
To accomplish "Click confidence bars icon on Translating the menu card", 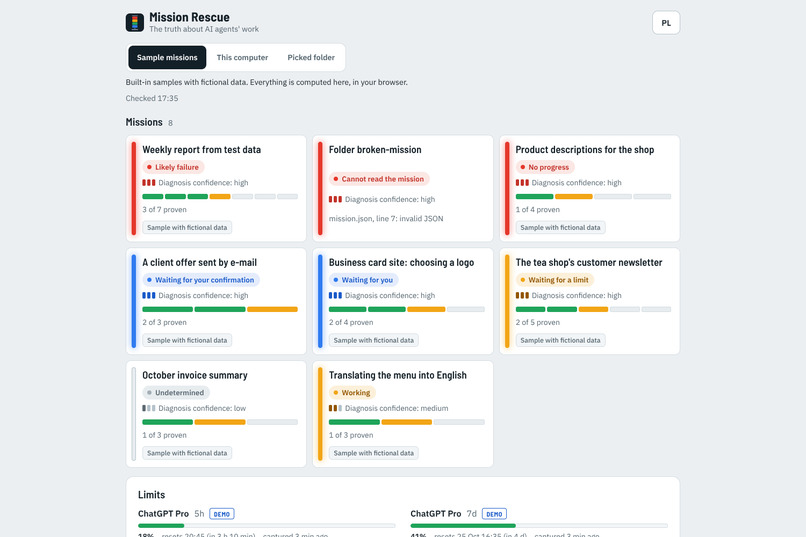I will pos(335,408).
